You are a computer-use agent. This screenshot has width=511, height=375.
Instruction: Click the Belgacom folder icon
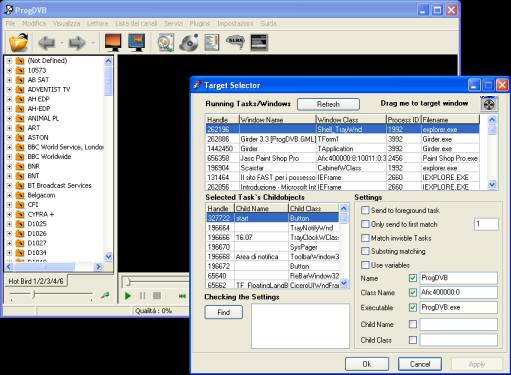pyautogui.click(x=20, y=195)
